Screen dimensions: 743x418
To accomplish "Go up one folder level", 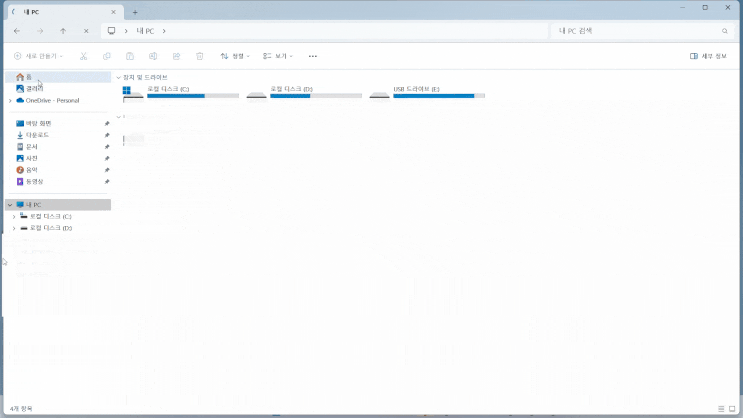I will (63, 31).
